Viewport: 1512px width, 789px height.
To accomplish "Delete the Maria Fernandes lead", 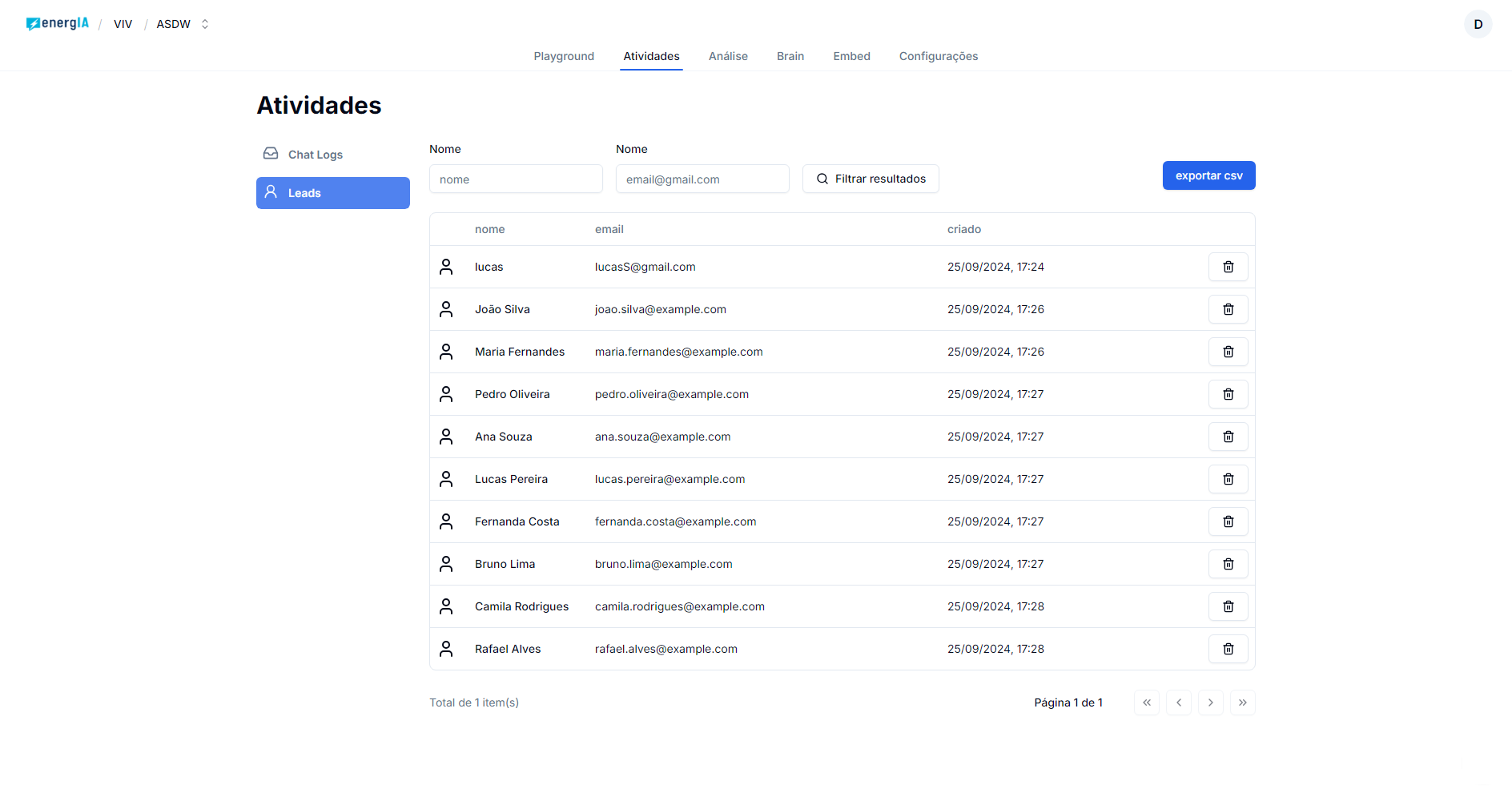I will coord(1228,352).
